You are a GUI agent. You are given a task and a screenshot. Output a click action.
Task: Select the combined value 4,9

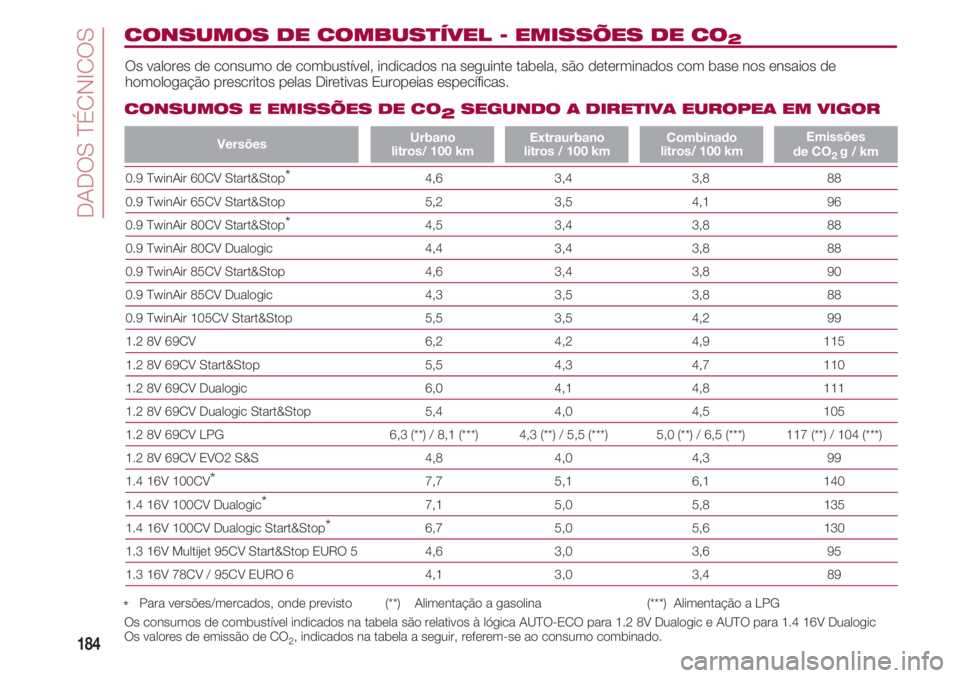click(x=700, y=341)
